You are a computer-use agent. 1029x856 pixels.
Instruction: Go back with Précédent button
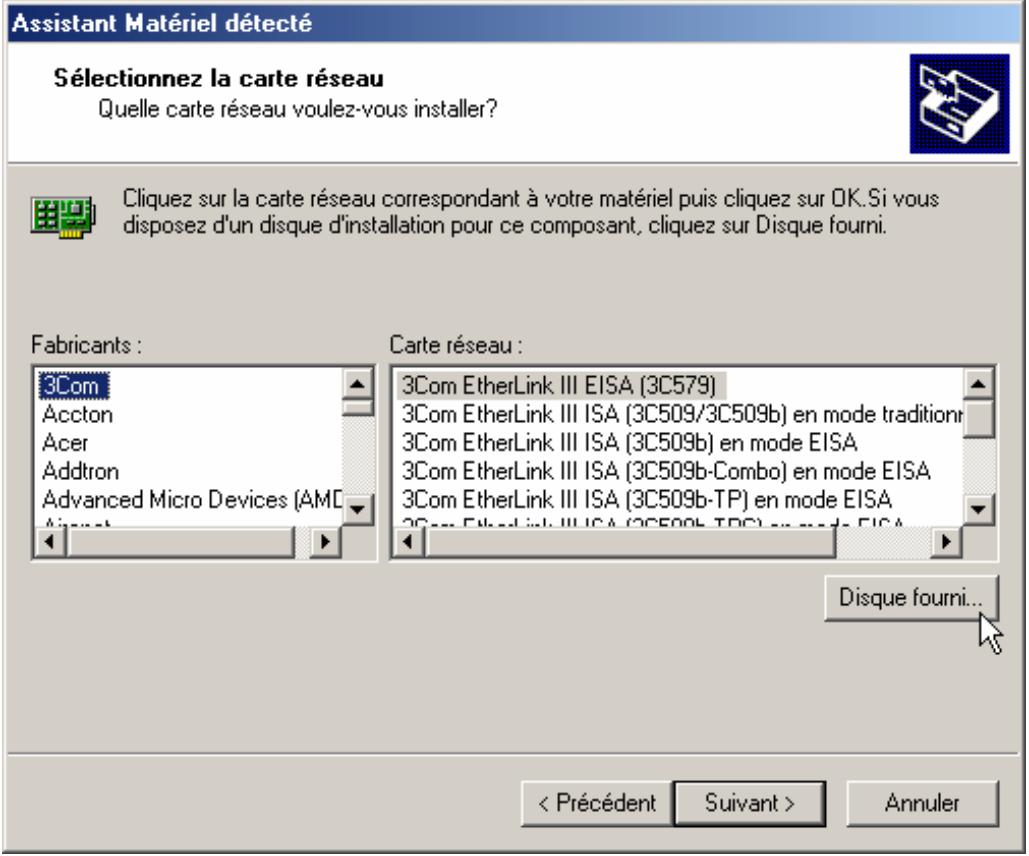[x=597, y=803]
